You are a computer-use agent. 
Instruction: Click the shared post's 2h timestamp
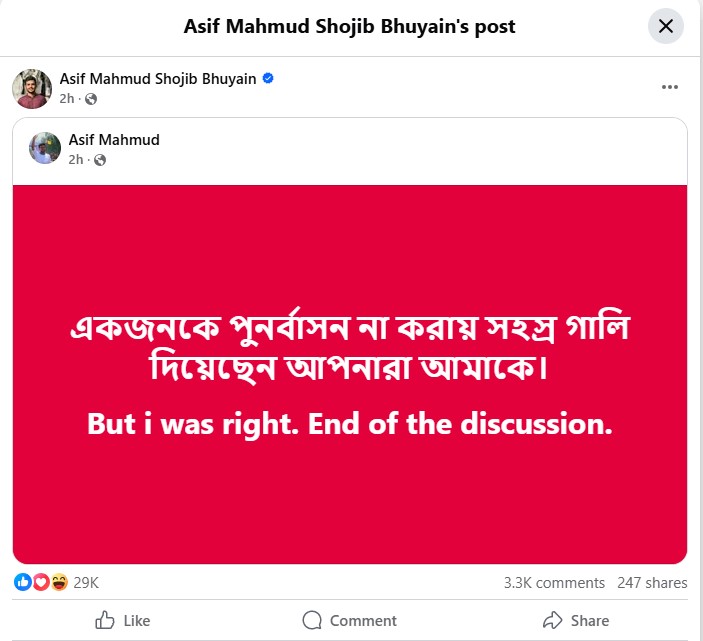pyautogui.click(x=76, y=160)
